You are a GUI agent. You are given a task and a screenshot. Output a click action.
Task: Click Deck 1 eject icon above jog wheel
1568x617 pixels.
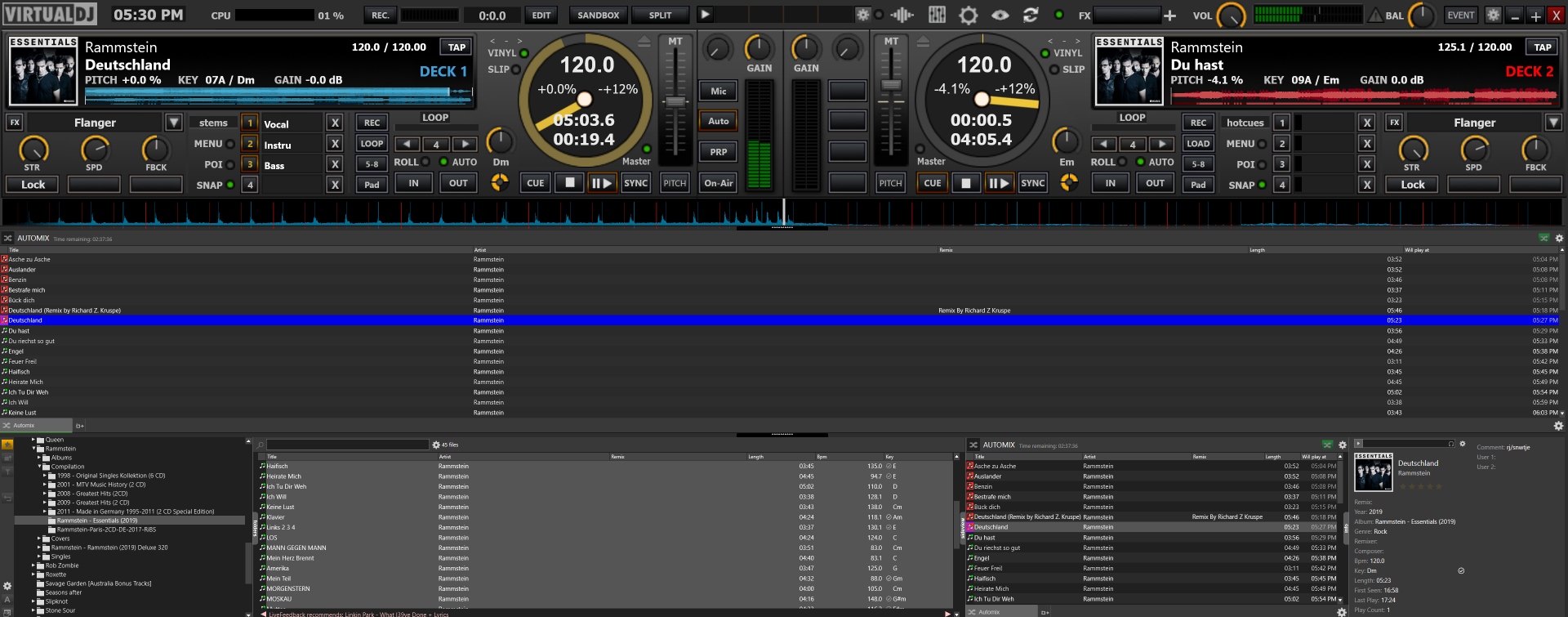tap(644, 41)
